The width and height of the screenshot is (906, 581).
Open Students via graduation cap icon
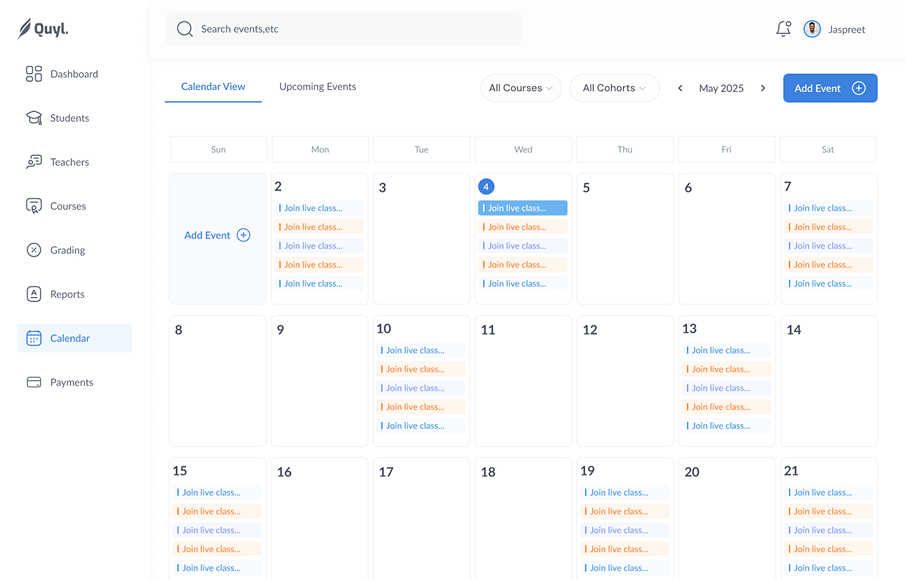click(x=34, y=118)
